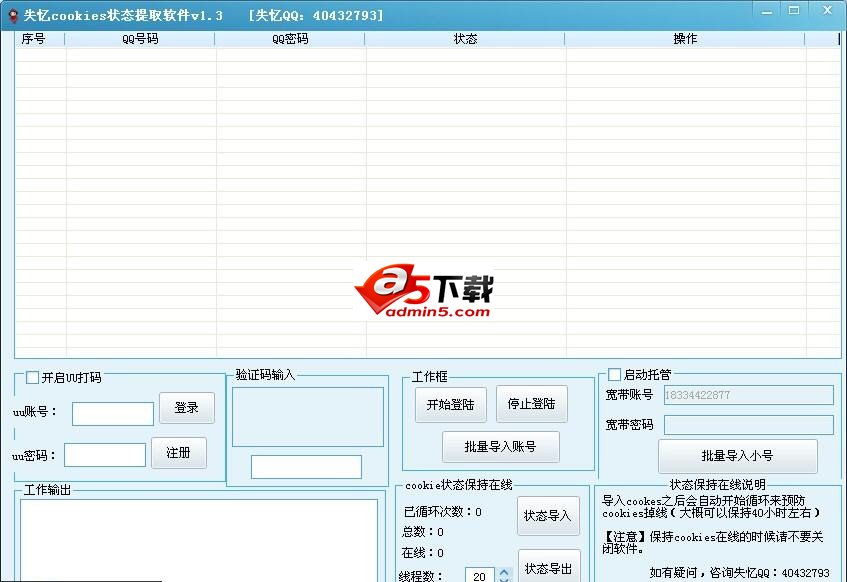This screenshot has width=847, height=582.
Task: Click the 总数：0 text
Action: pyautogui.click(x=423, y=532)
